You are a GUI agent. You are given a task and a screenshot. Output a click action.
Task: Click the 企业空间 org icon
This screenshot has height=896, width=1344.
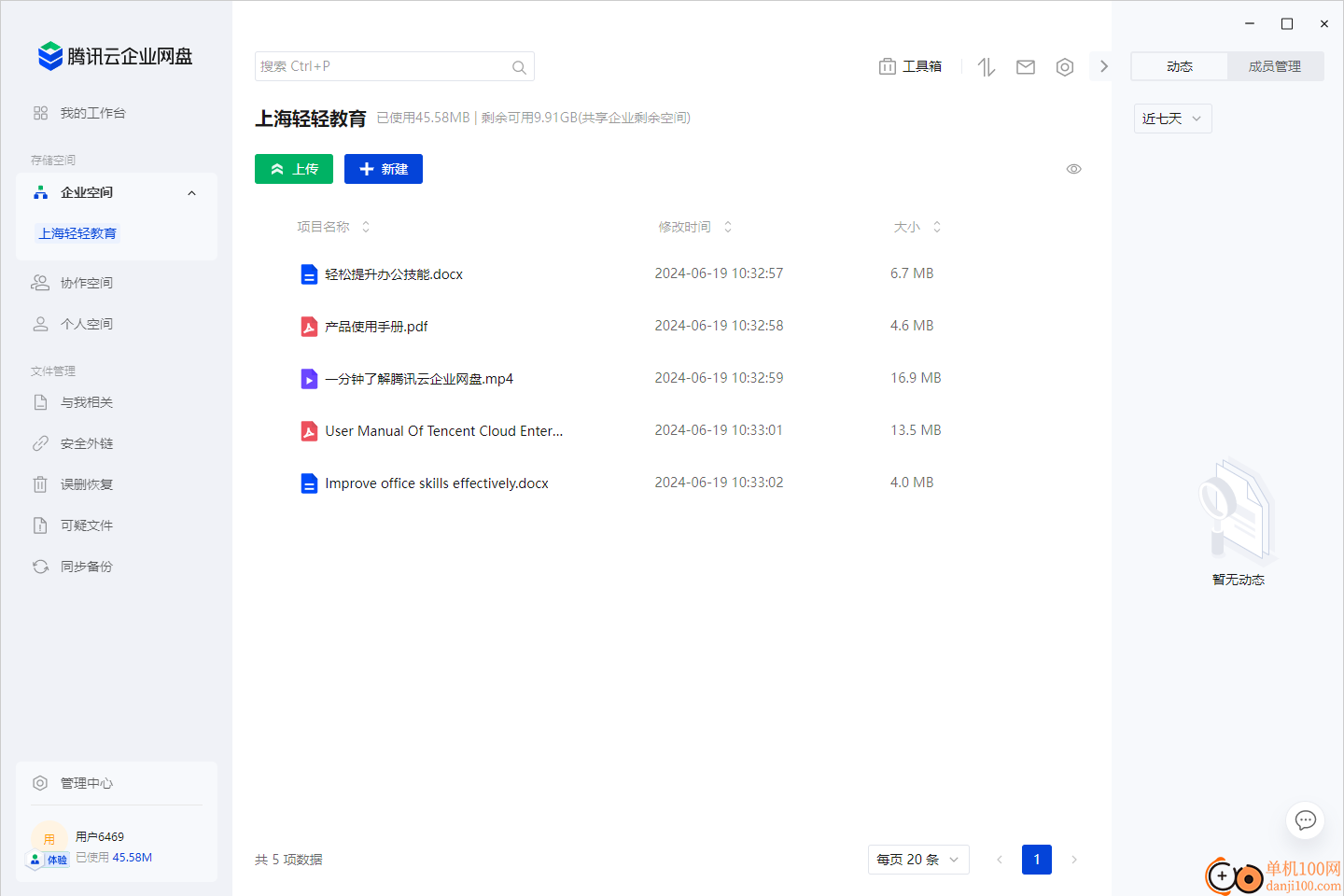point(40,192)
